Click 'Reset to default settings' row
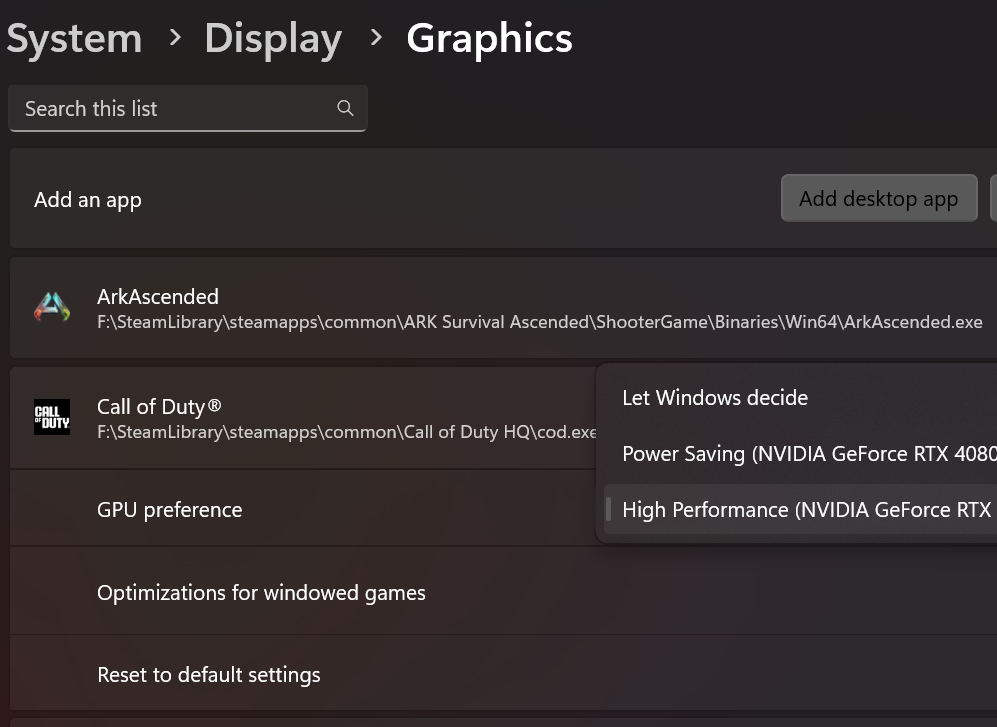 point(209,675)
